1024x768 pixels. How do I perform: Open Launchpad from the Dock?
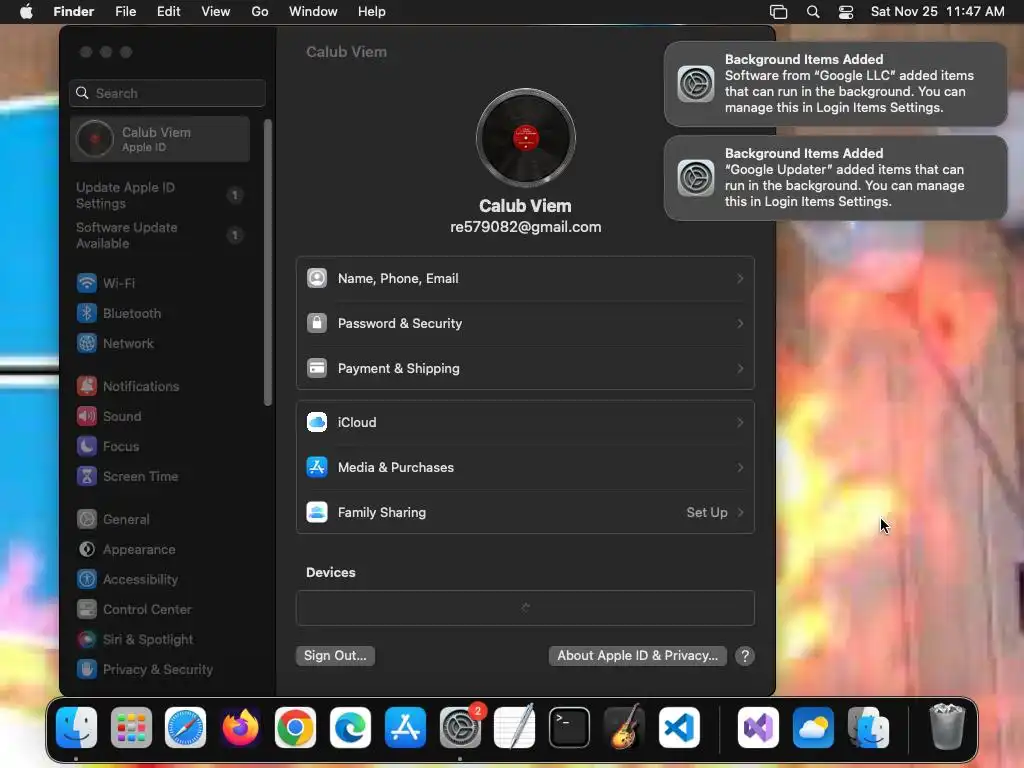(131, 728)
